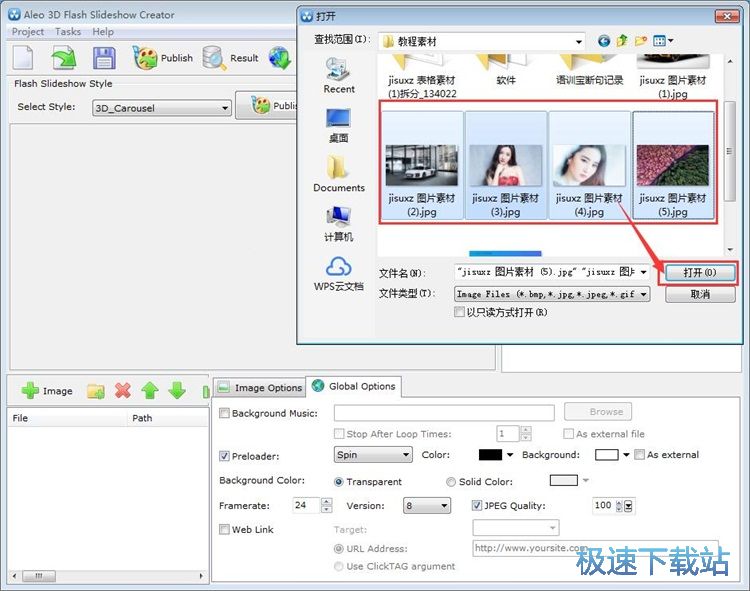Select folder jisuxz 表格素材(1)拆分_134022
750x591 pixels.
[x=422, y=77]
